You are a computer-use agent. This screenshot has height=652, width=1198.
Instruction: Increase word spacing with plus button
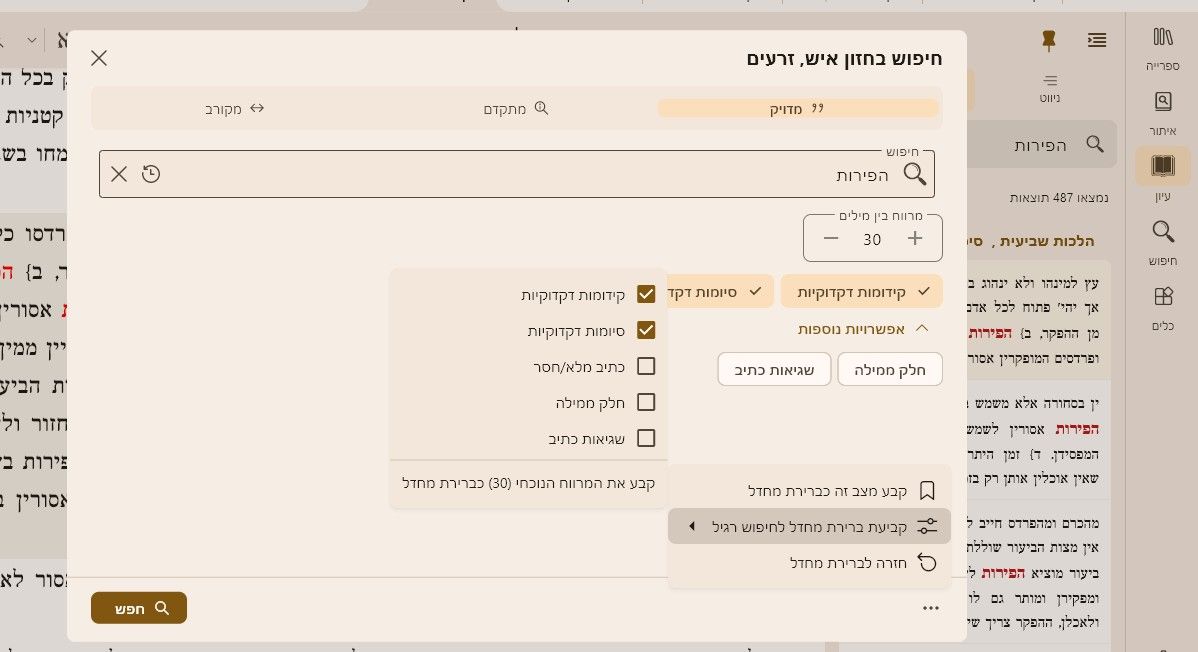(x=915, y=238)
